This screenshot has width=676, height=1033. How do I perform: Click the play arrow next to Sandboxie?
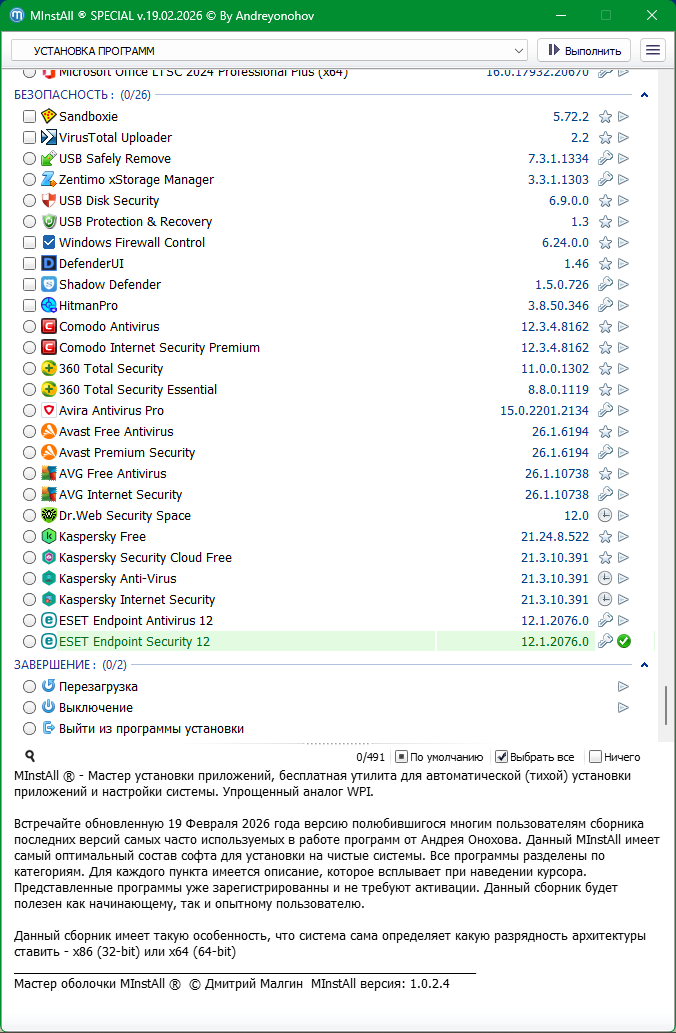[624, 117]
